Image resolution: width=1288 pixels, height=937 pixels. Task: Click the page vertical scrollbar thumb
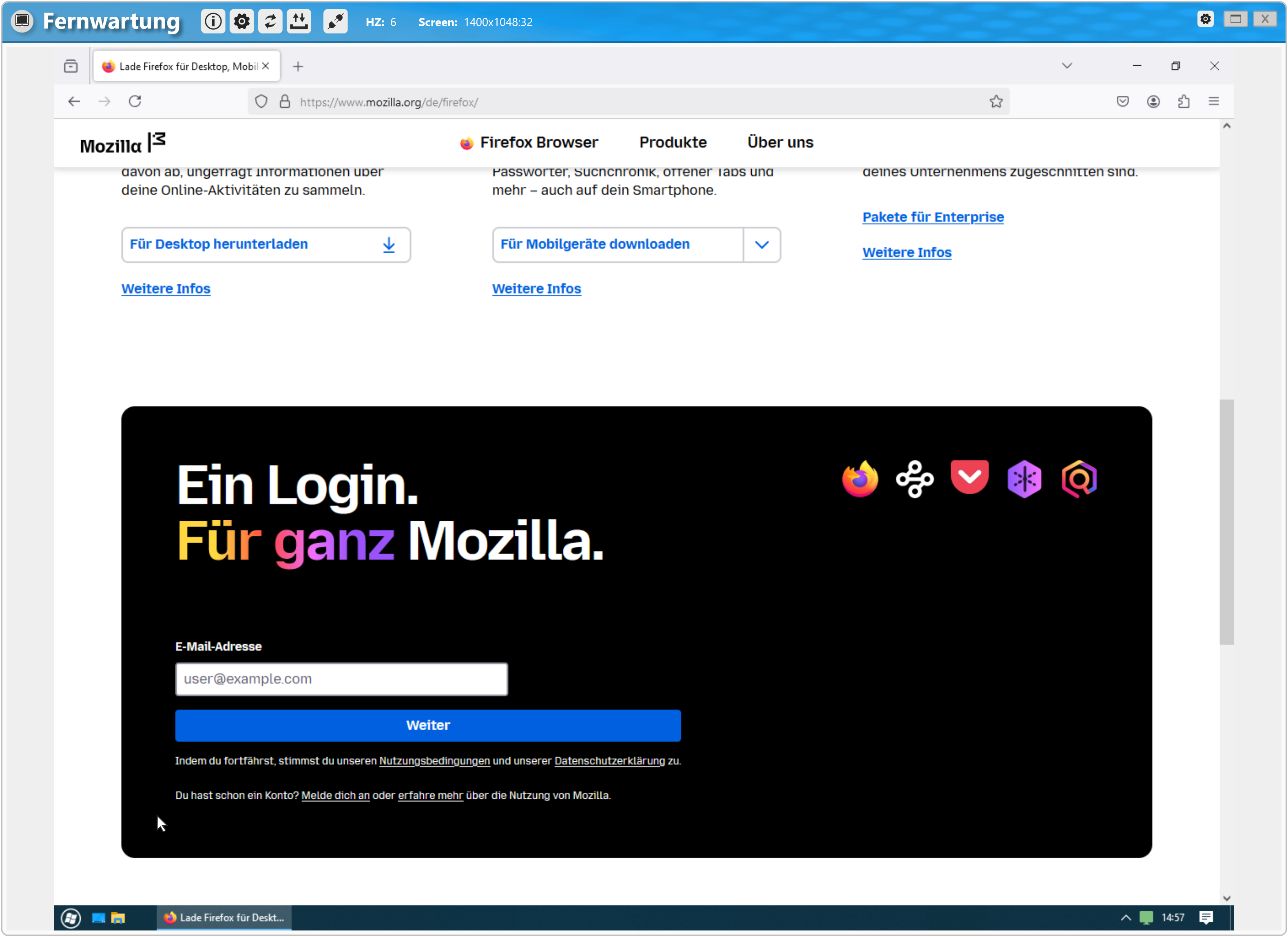(1227, 522)
